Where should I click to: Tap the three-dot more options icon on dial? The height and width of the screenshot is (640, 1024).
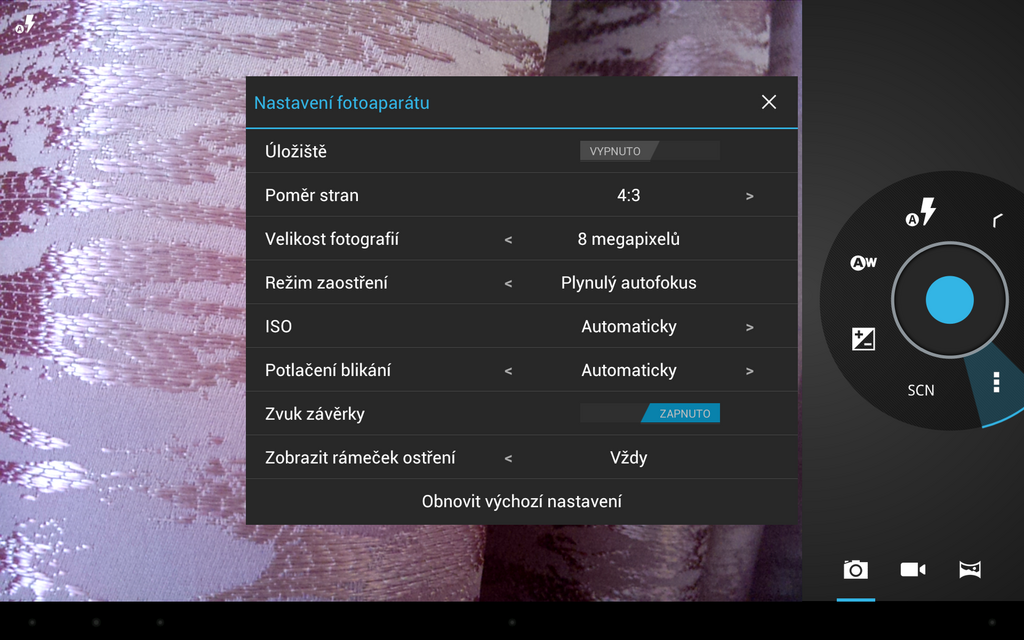point(996,383)
